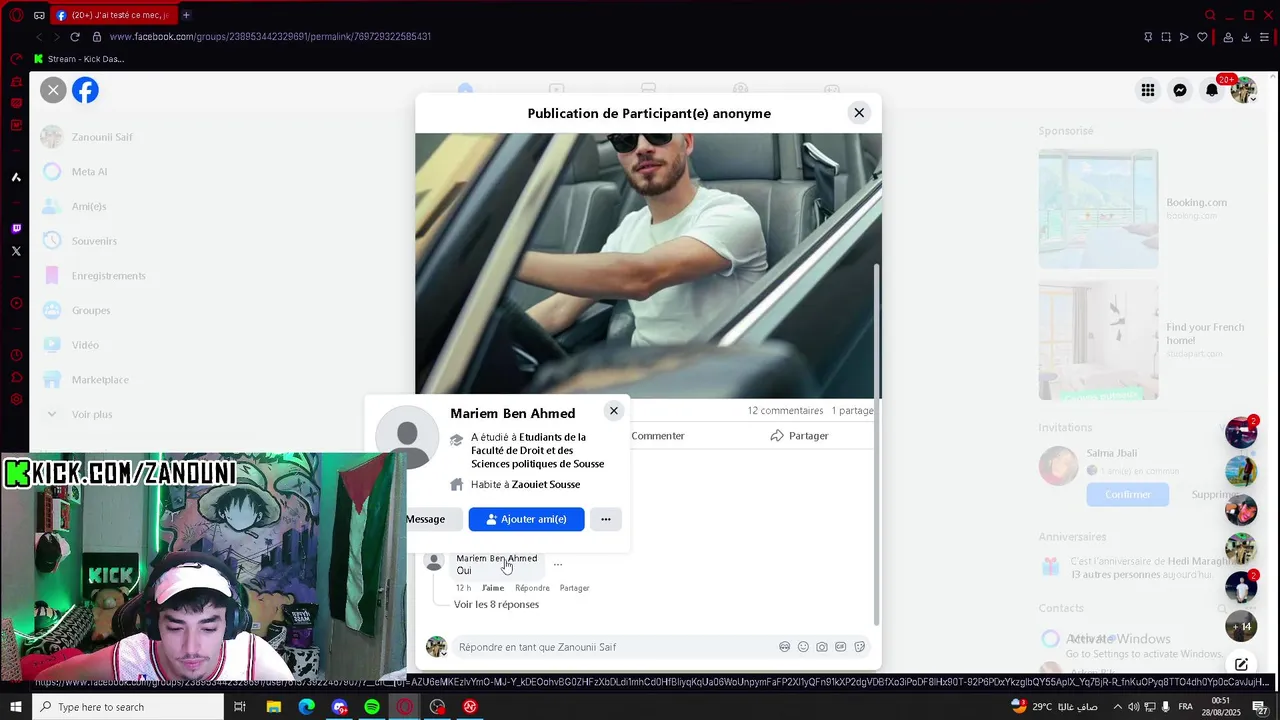Viewport: 1280px width, 720px height.
Task: Dismiss the Mariem Ben Ahmed profile card
Action: coord(614,411)
